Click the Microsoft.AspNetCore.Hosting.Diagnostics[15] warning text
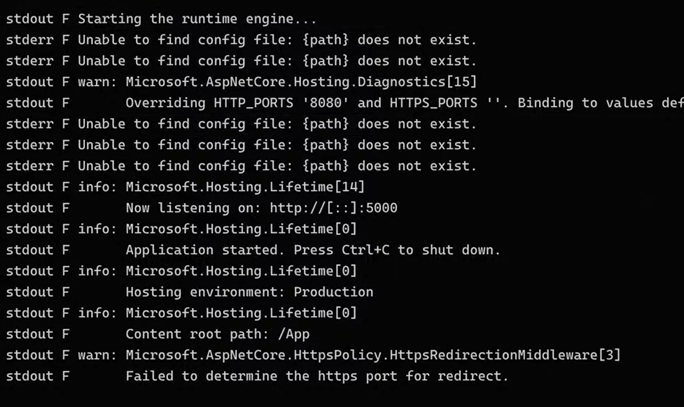Viewport: 684px width, 407px height. [301, 82]
